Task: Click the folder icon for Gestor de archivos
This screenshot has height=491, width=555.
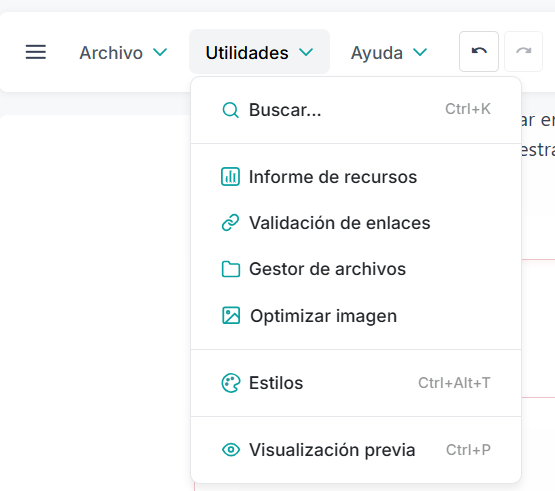Action: point(231,269)
